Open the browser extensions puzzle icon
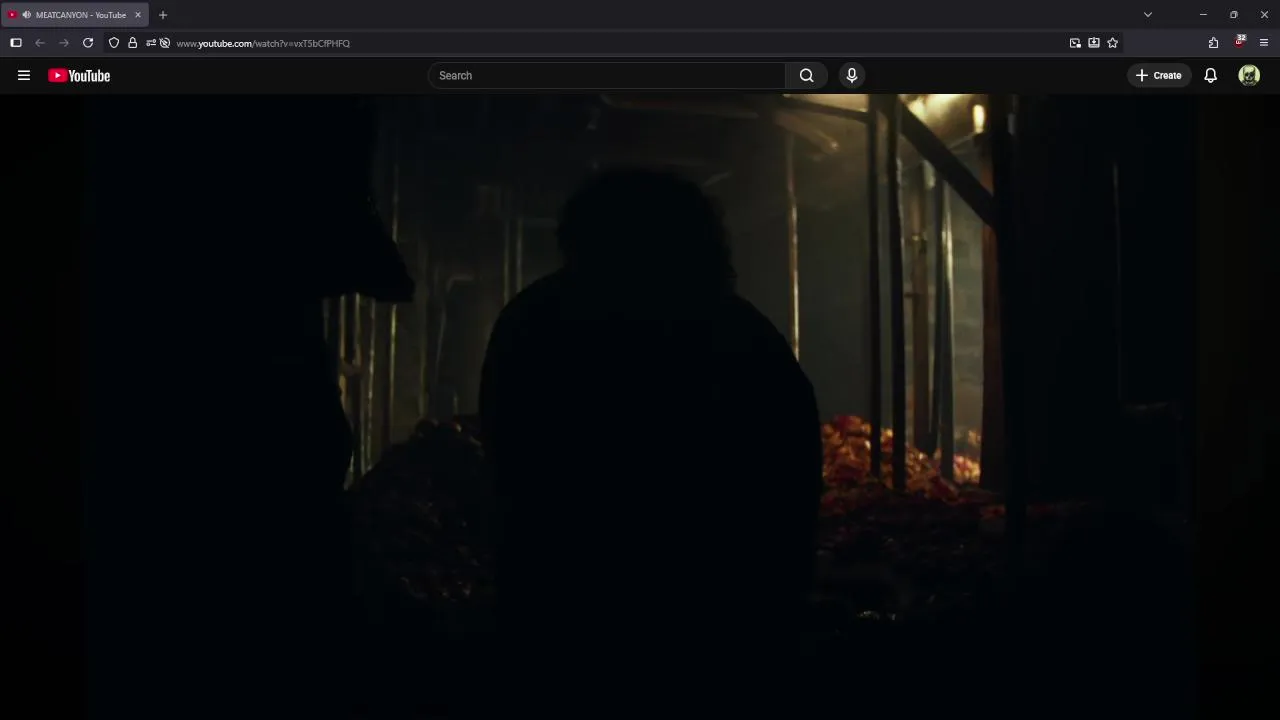This screenshot has width=1280, height=720. (x=1213, y=43)
